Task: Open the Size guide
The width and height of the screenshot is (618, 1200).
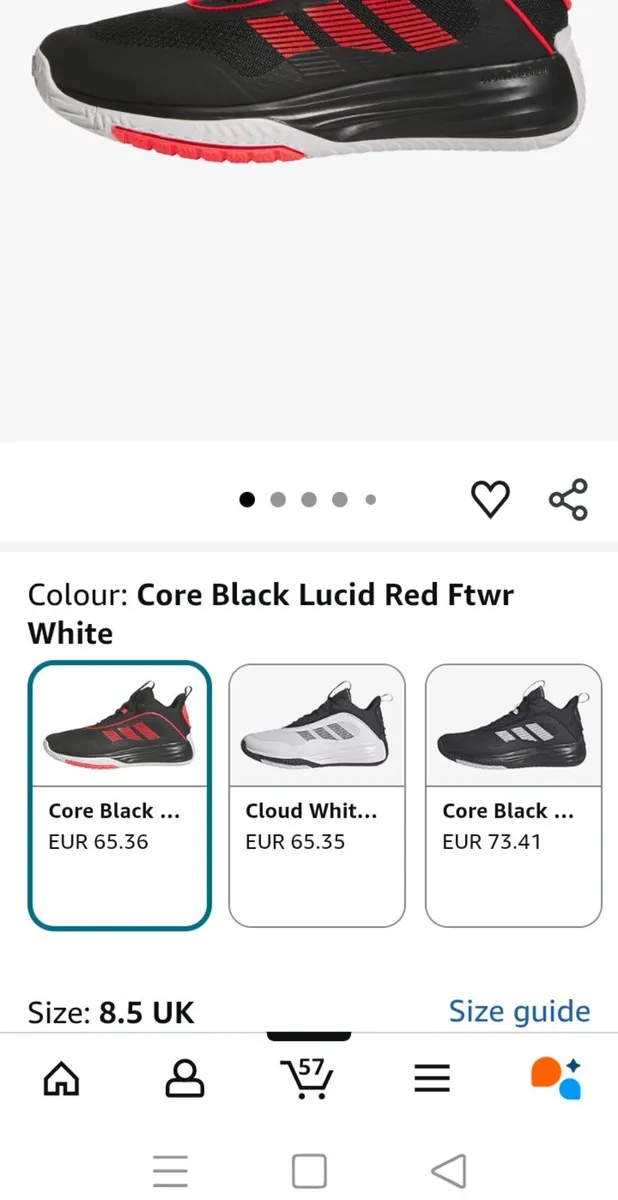Action: coord(519,1011)
